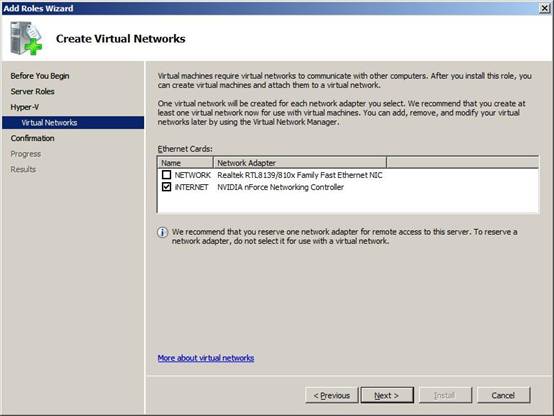Screen dimensions: 554x416
Task: Click the Next button
Action: pyautogui.click(x=387, y=395)
